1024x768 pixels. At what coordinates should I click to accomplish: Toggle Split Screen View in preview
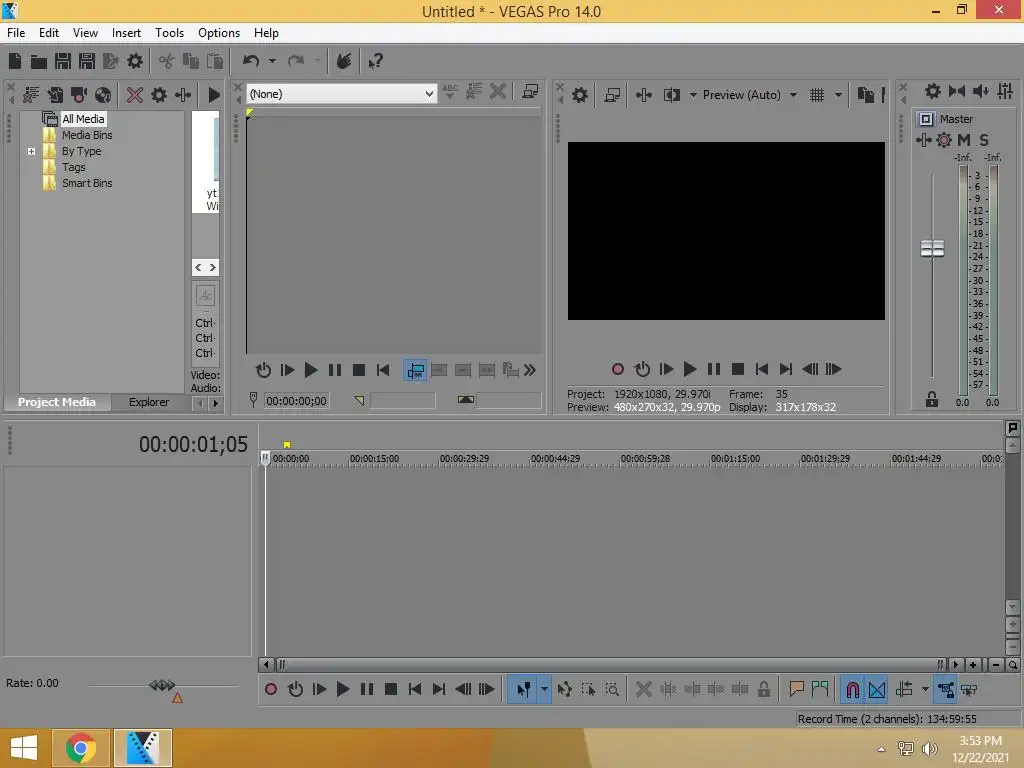(671, 95)
